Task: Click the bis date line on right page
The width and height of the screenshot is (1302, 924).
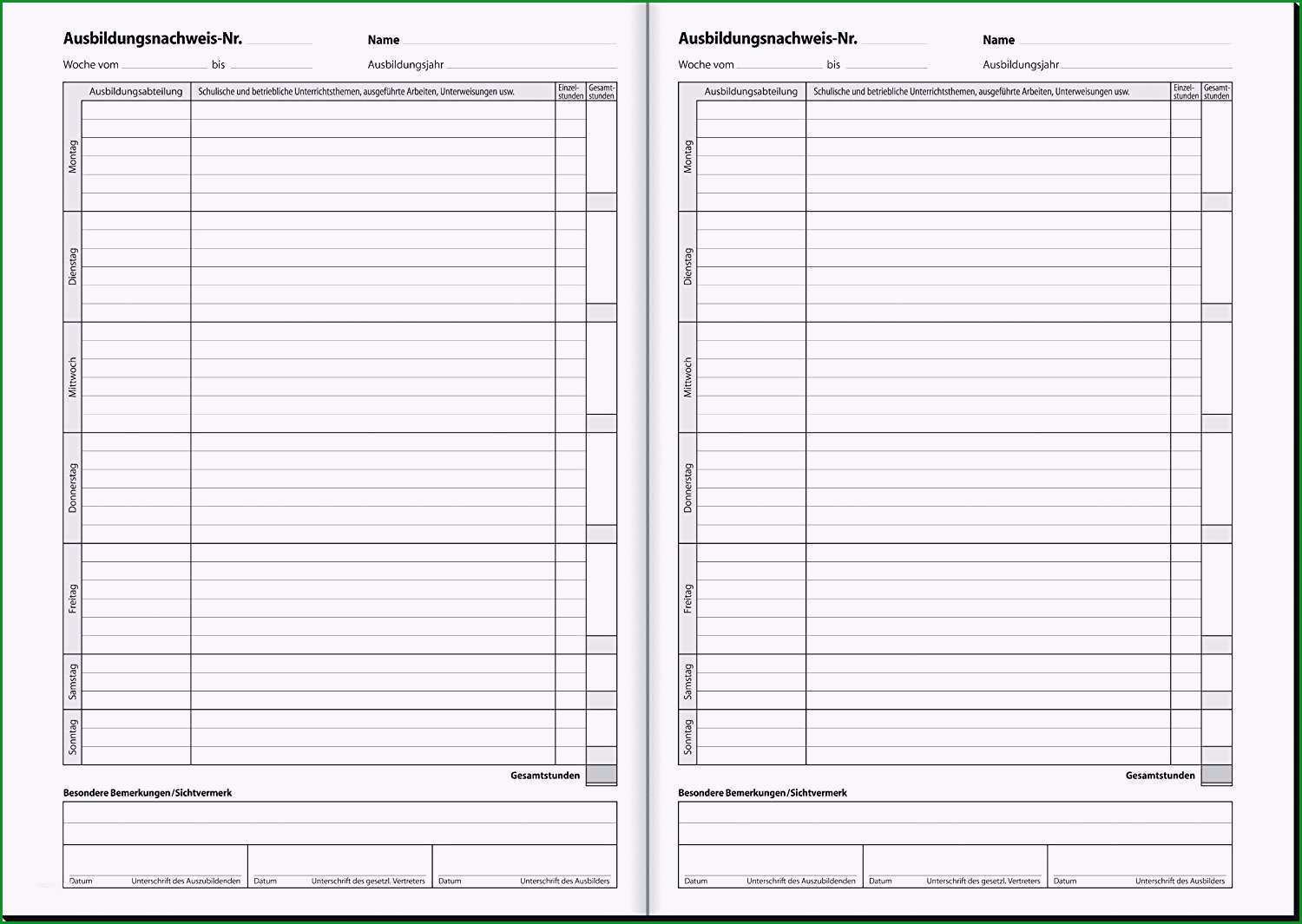Action: pos(886,65)
